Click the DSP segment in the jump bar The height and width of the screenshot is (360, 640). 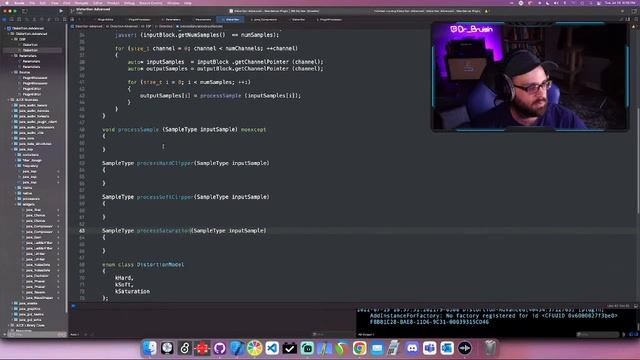click(148, 26)
